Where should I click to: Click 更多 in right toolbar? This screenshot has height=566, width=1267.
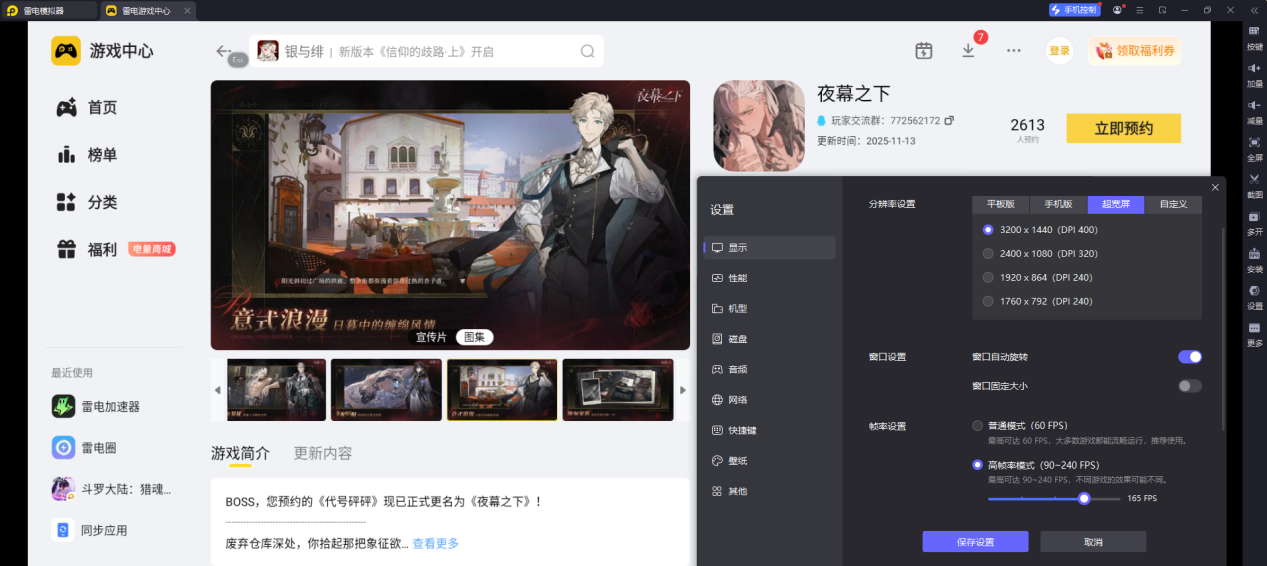pyautogui.click(x=1254, y=334)
